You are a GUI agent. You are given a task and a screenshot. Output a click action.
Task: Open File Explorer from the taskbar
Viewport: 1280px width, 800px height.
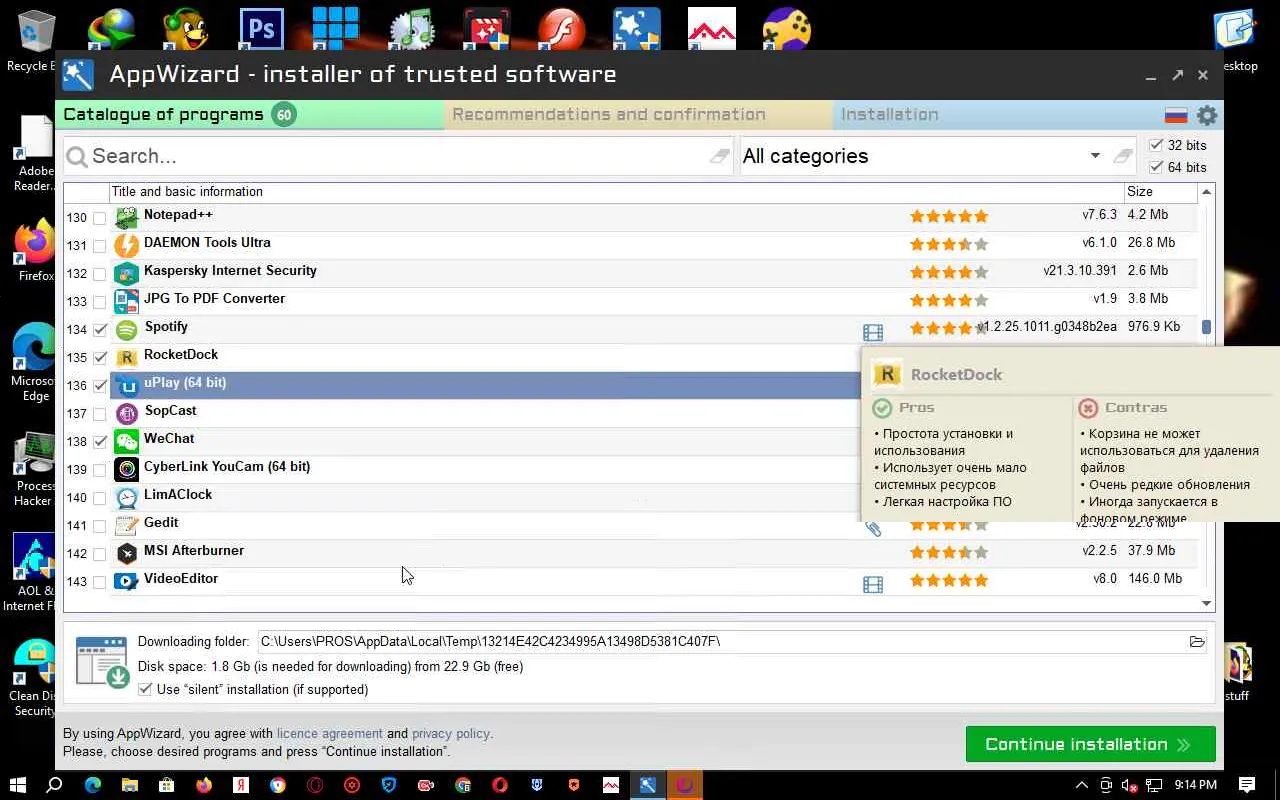pos(130,785)
